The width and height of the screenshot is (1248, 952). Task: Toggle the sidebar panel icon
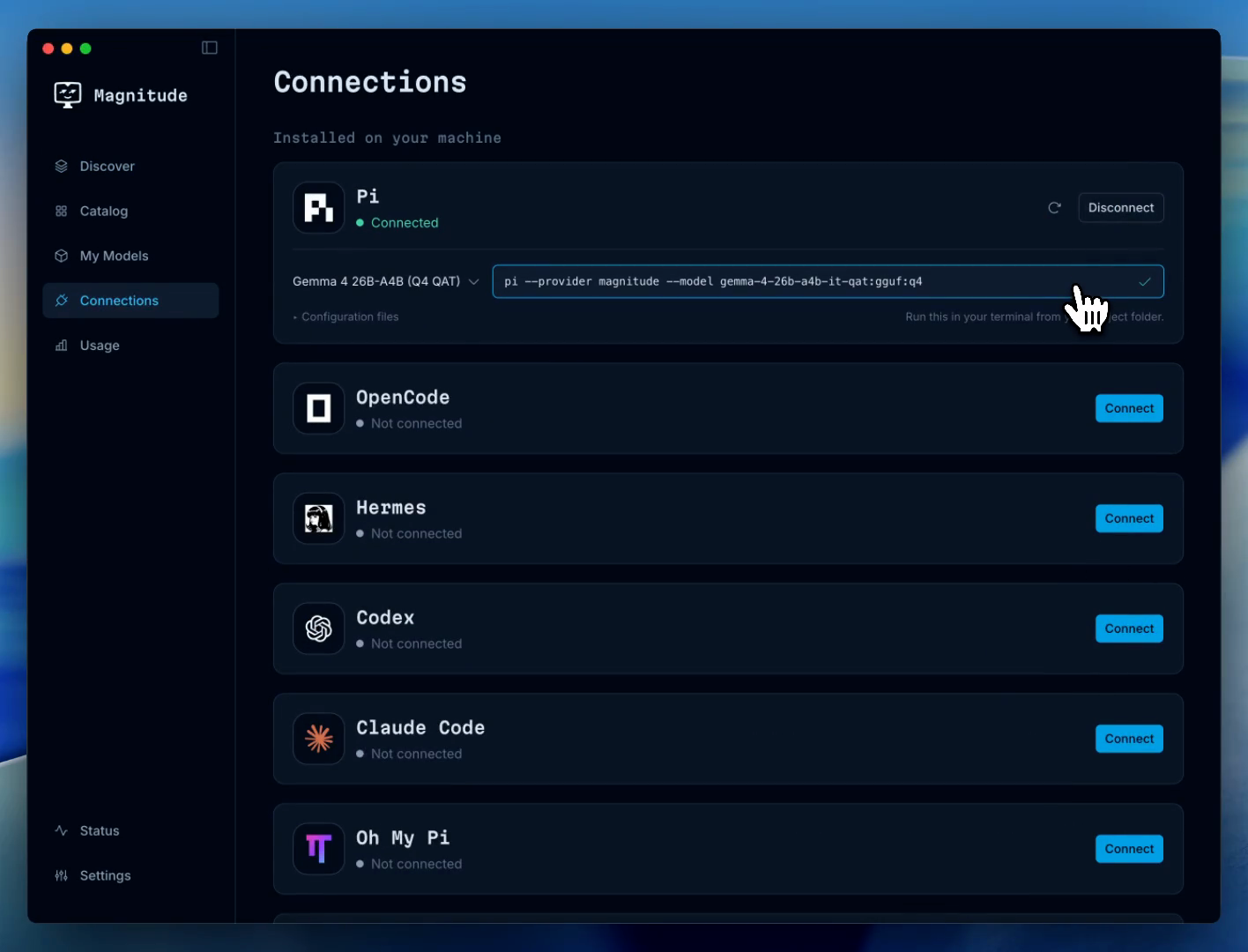click(x=210, y=48)
